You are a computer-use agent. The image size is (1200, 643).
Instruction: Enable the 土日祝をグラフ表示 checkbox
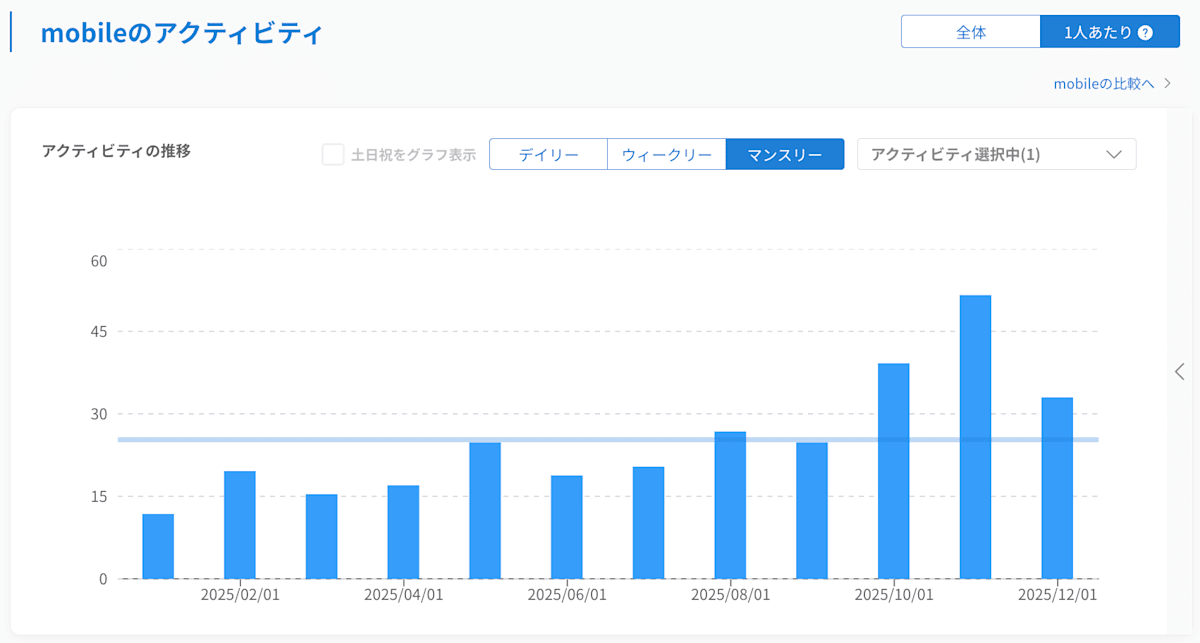(333, 154)
